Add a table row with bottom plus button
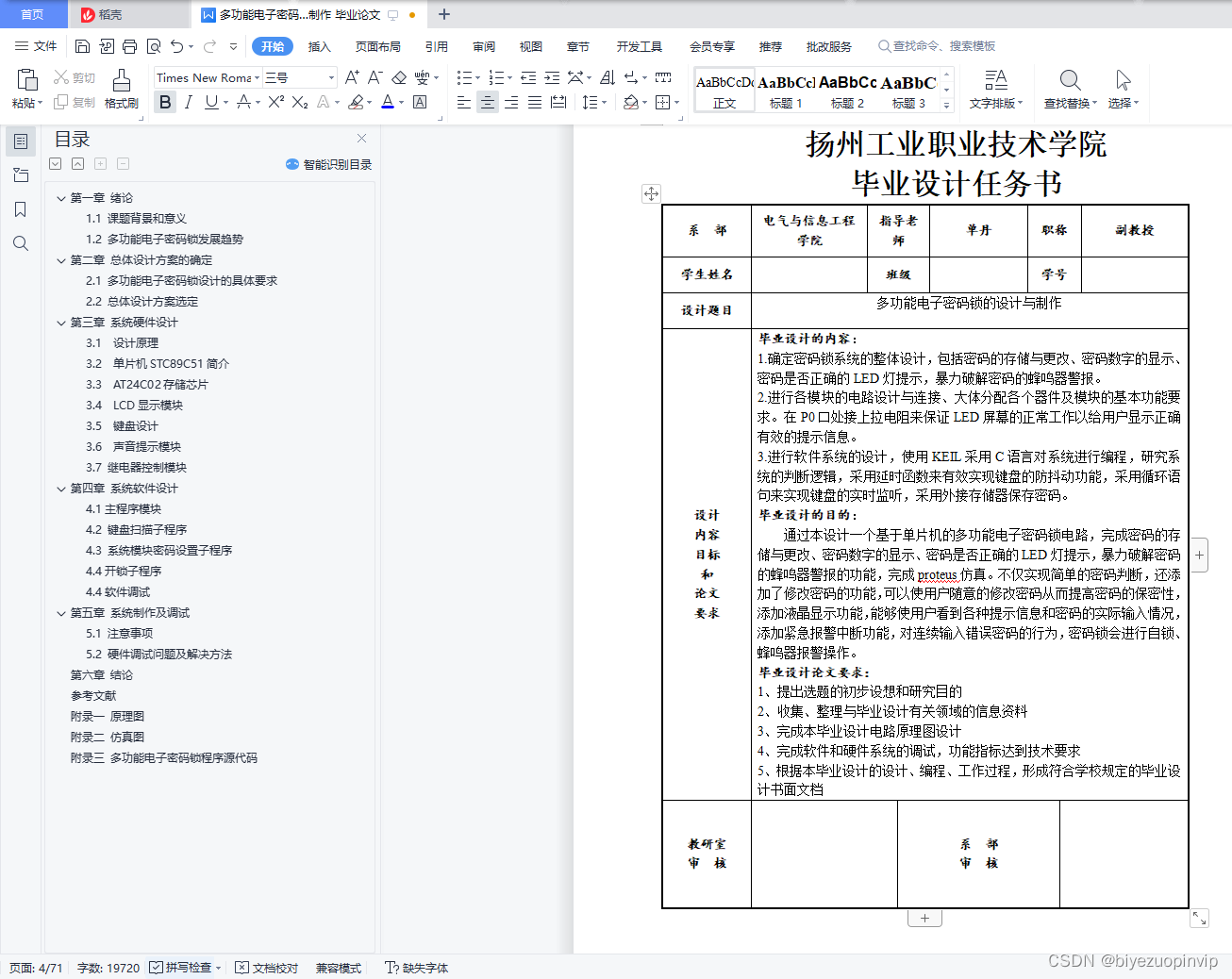The height and width of the screenshot is (979, 1232). click(x=924, y=918)
